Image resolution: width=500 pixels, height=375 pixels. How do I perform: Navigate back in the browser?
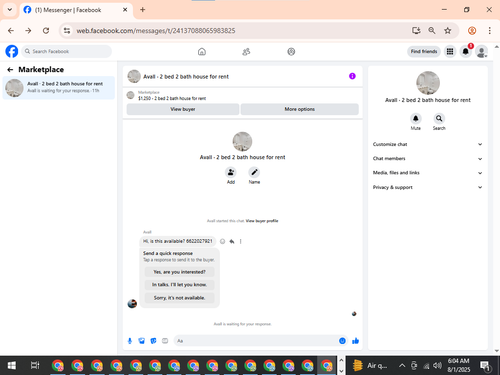point(11,31)
